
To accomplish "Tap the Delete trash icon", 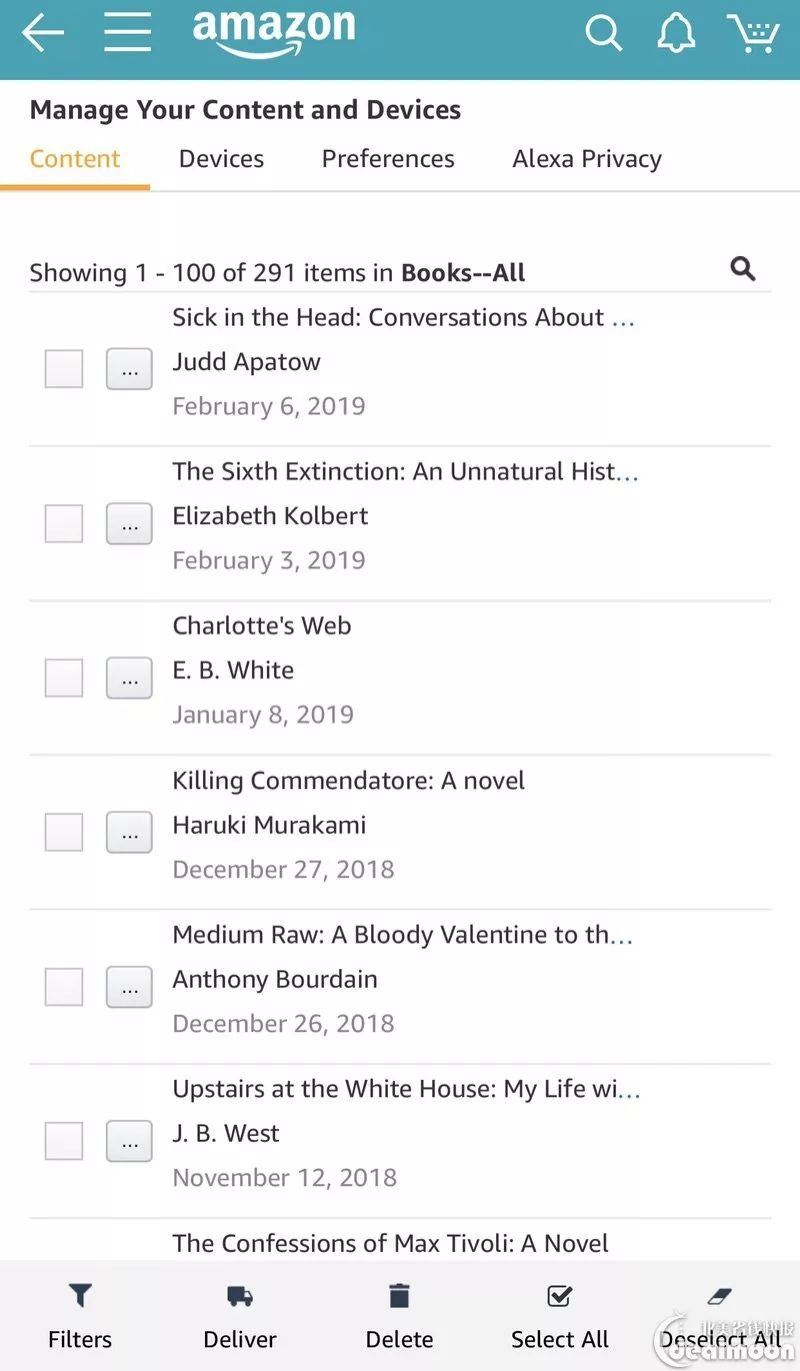I will [399, 1296].
